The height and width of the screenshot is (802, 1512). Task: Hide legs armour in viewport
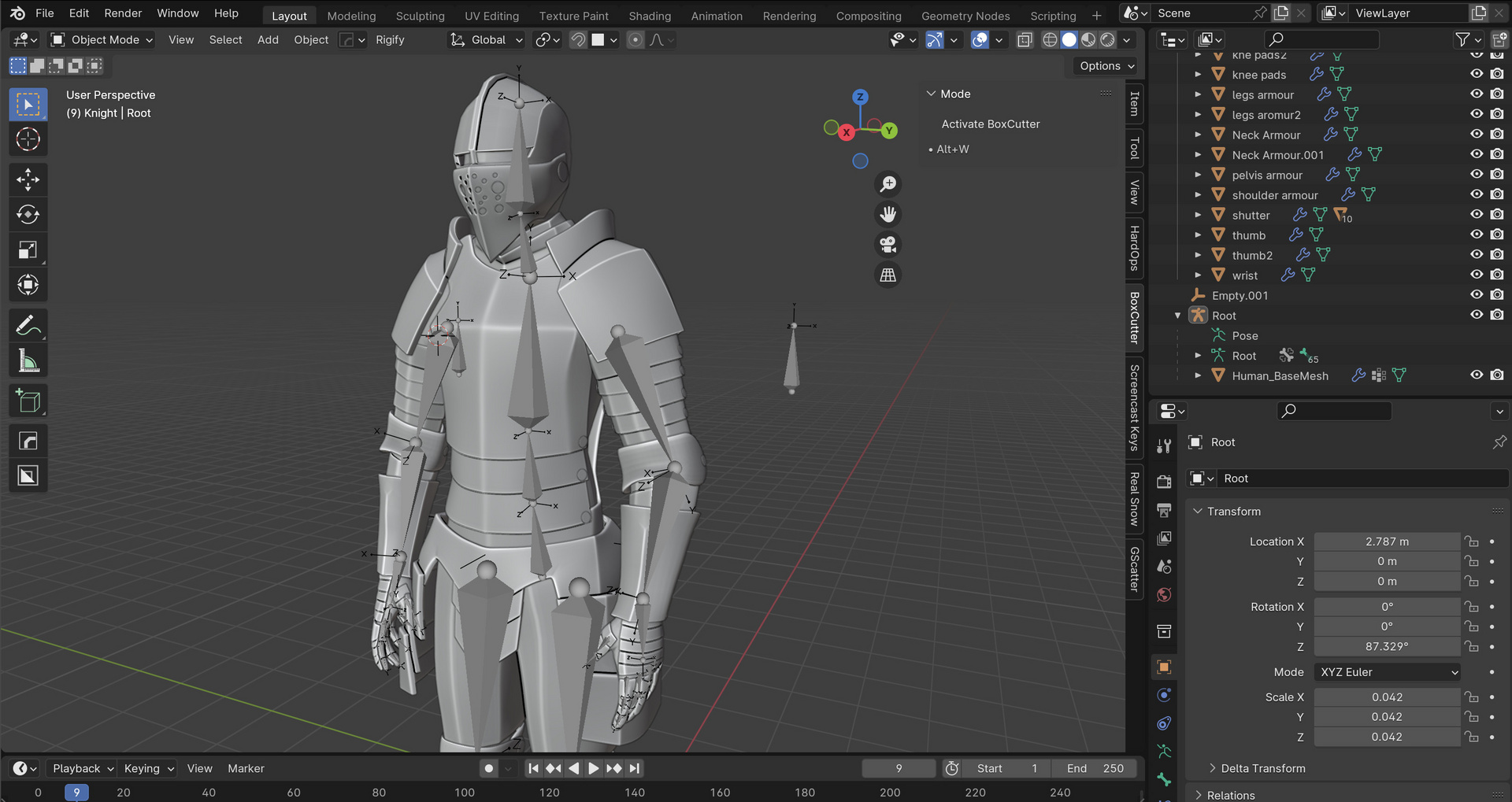[1477, 94]
